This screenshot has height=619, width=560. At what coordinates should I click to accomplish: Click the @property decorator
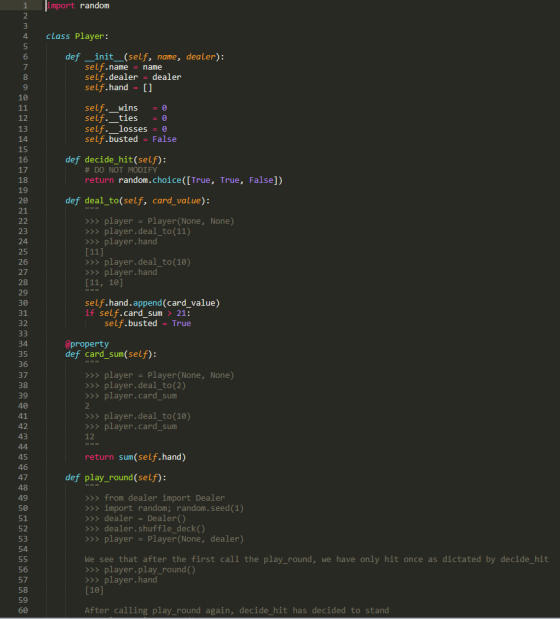click(87, 344)
